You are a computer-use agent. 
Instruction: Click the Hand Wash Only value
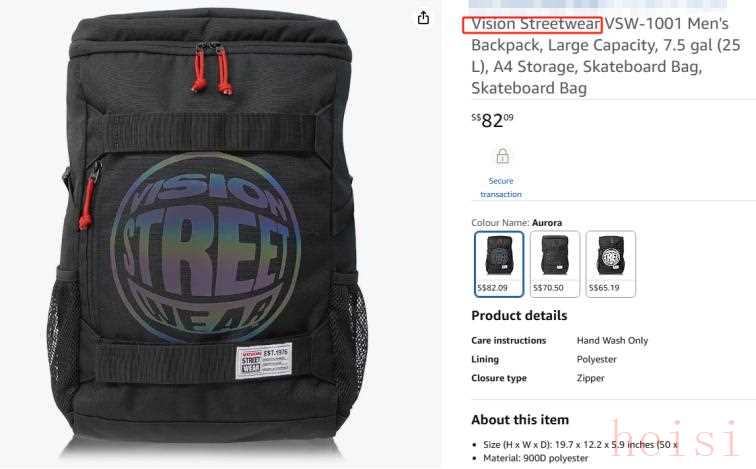612,340
